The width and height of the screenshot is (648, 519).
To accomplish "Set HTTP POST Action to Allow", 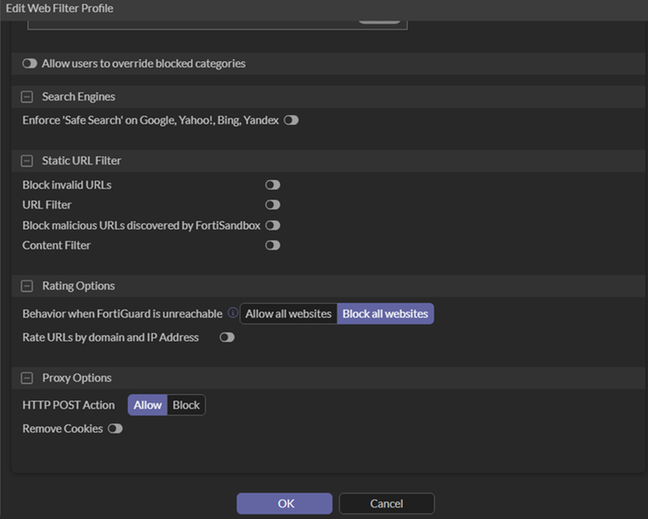I will [147, 405].
